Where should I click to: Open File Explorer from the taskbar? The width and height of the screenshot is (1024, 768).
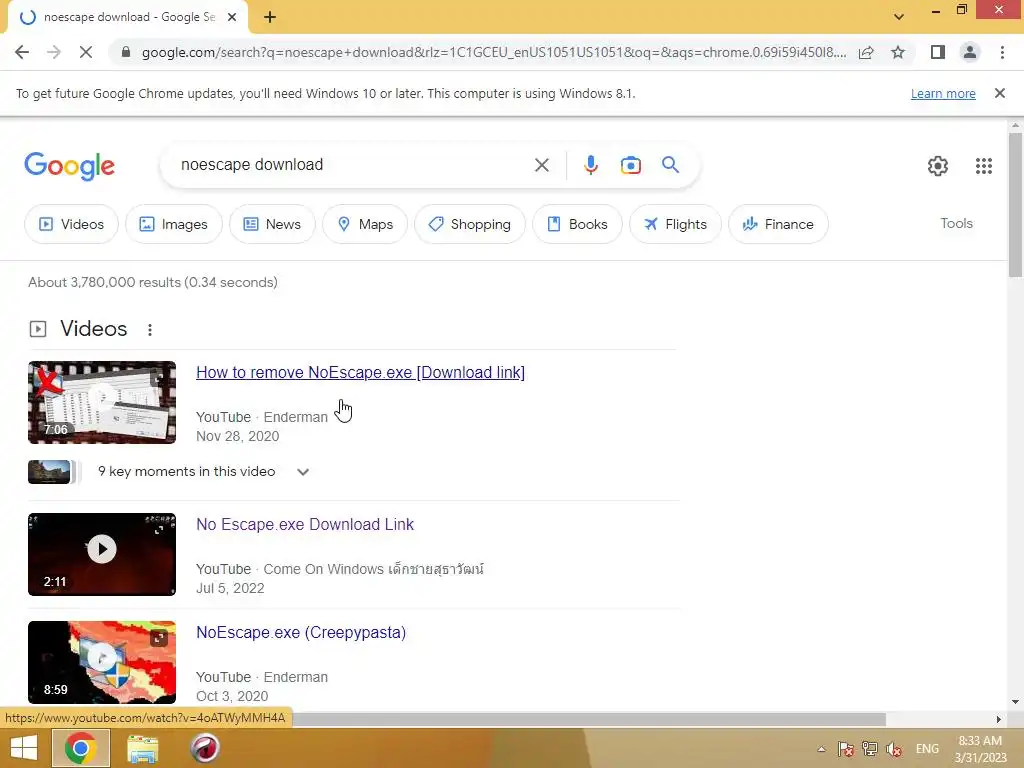pos(142,748)
